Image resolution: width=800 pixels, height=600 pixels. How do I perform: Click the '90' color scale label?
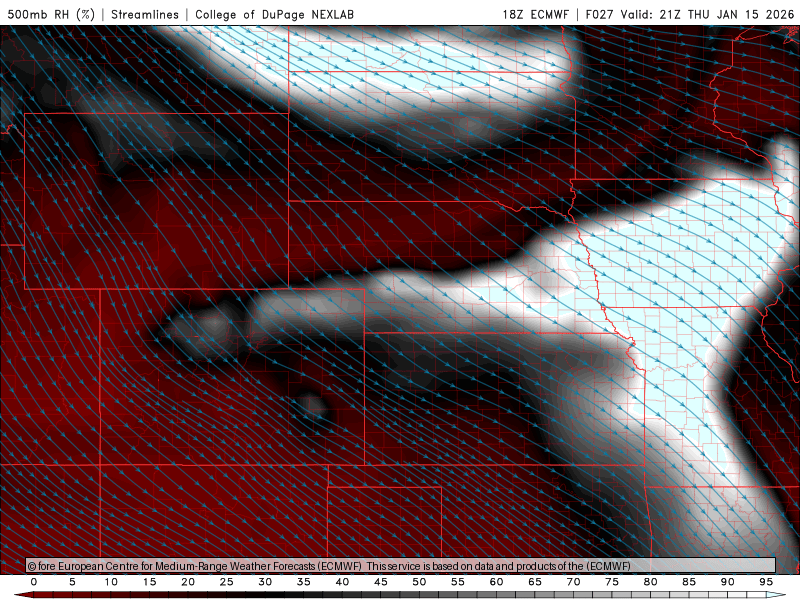728,582
